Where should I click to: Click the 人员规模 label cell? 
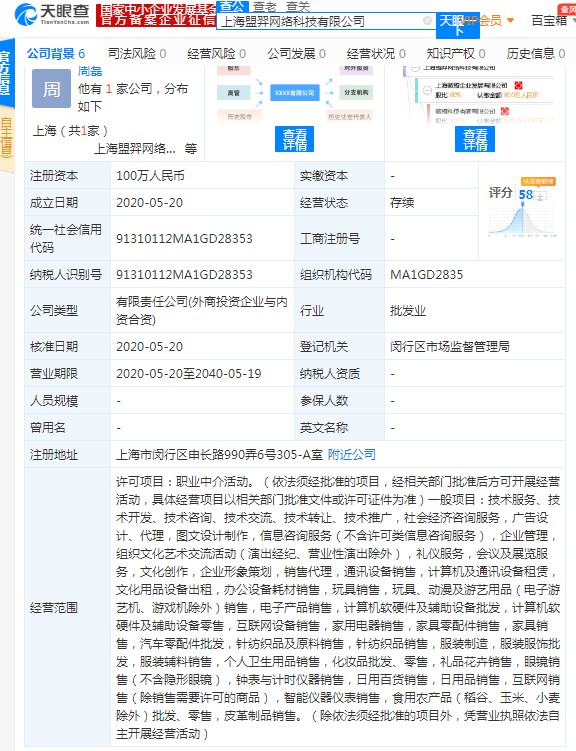(68, 400)
